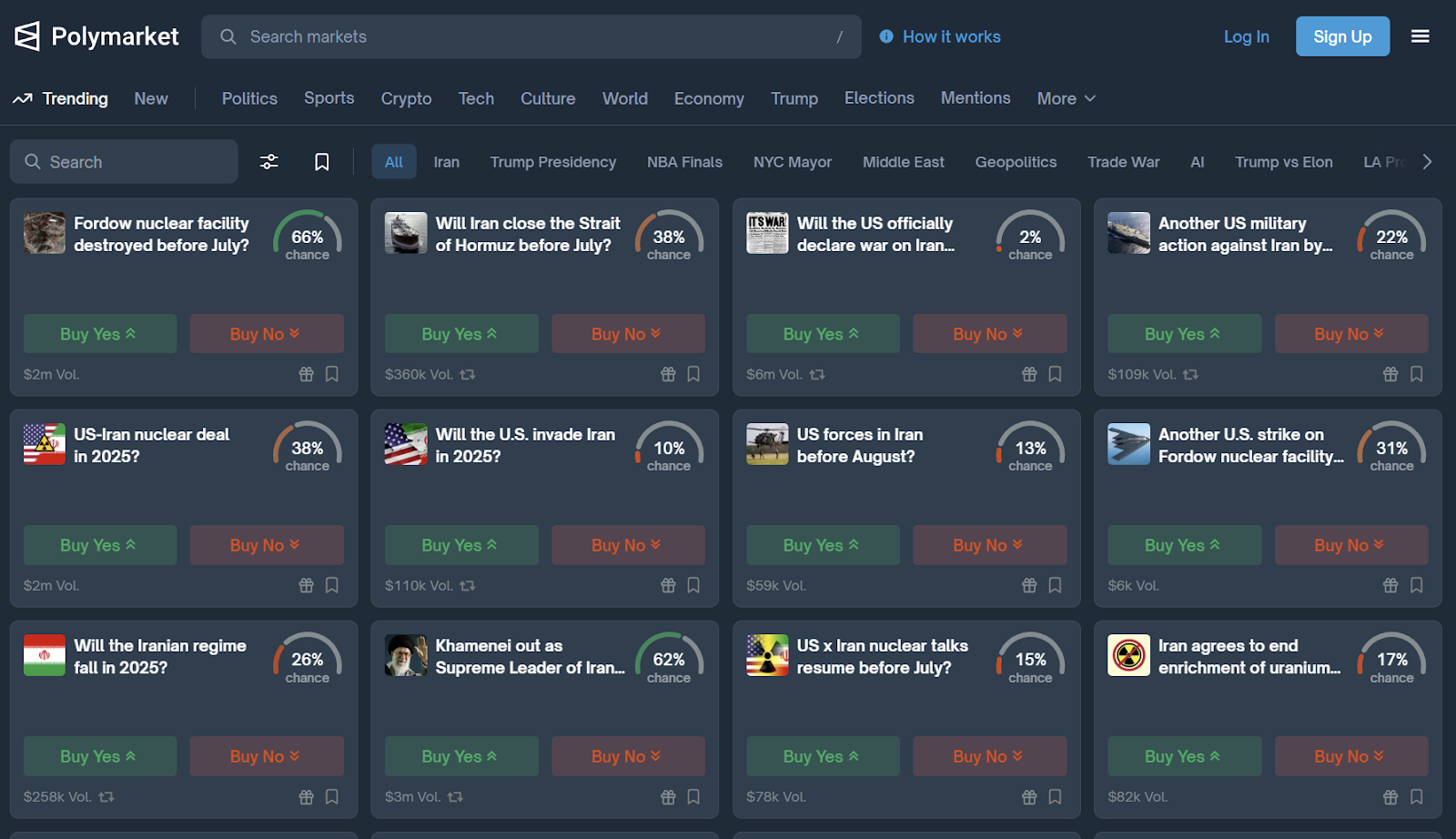Click gift icon on Another US military action card

pos(1390,374)
